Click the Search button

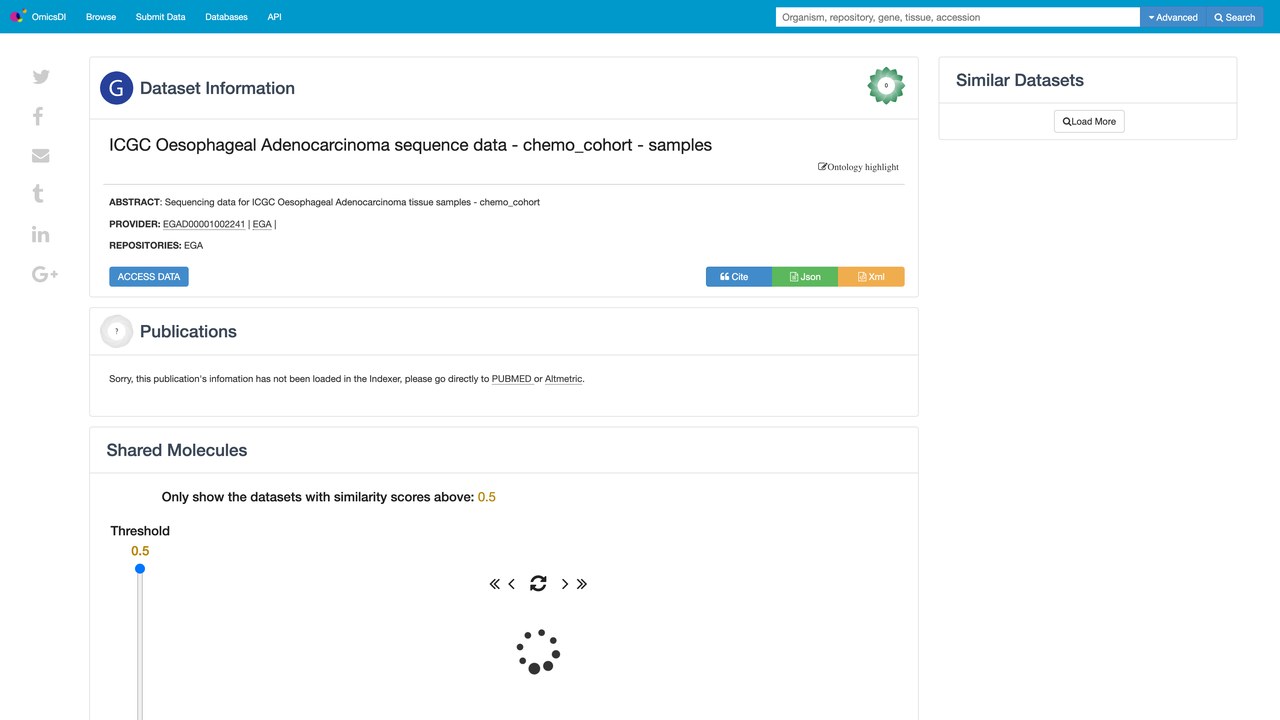tap(1235, 17)
